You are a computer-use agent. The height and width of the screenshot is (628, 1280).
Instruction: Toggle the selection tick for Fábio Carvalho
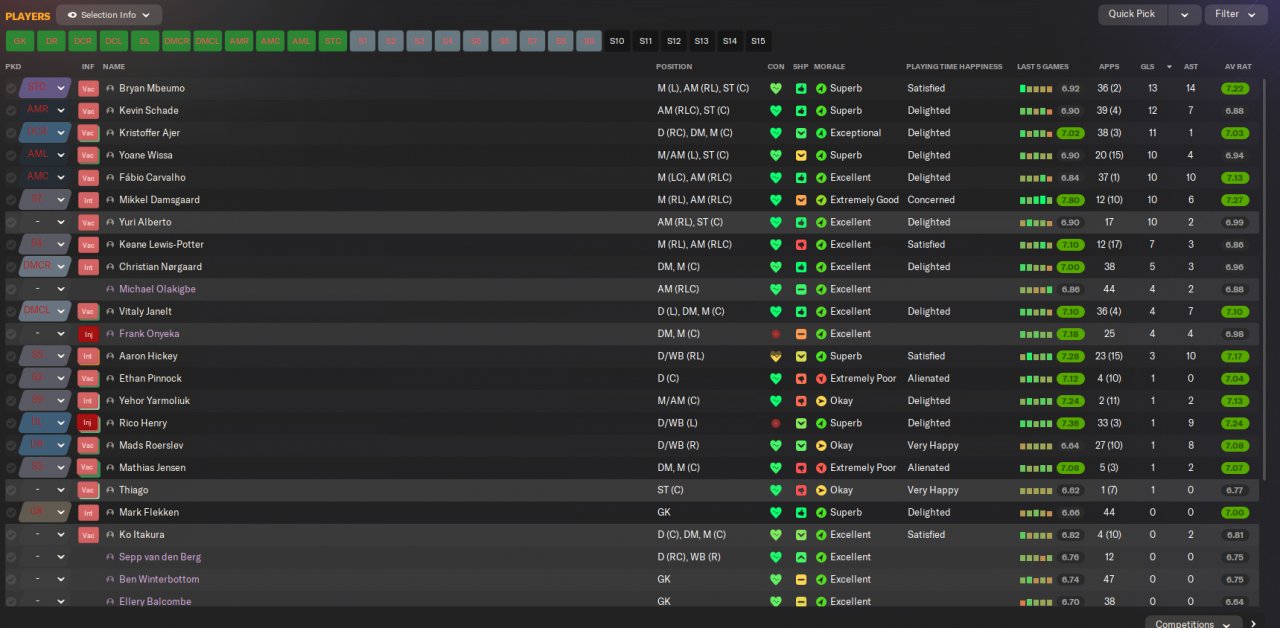11,177
